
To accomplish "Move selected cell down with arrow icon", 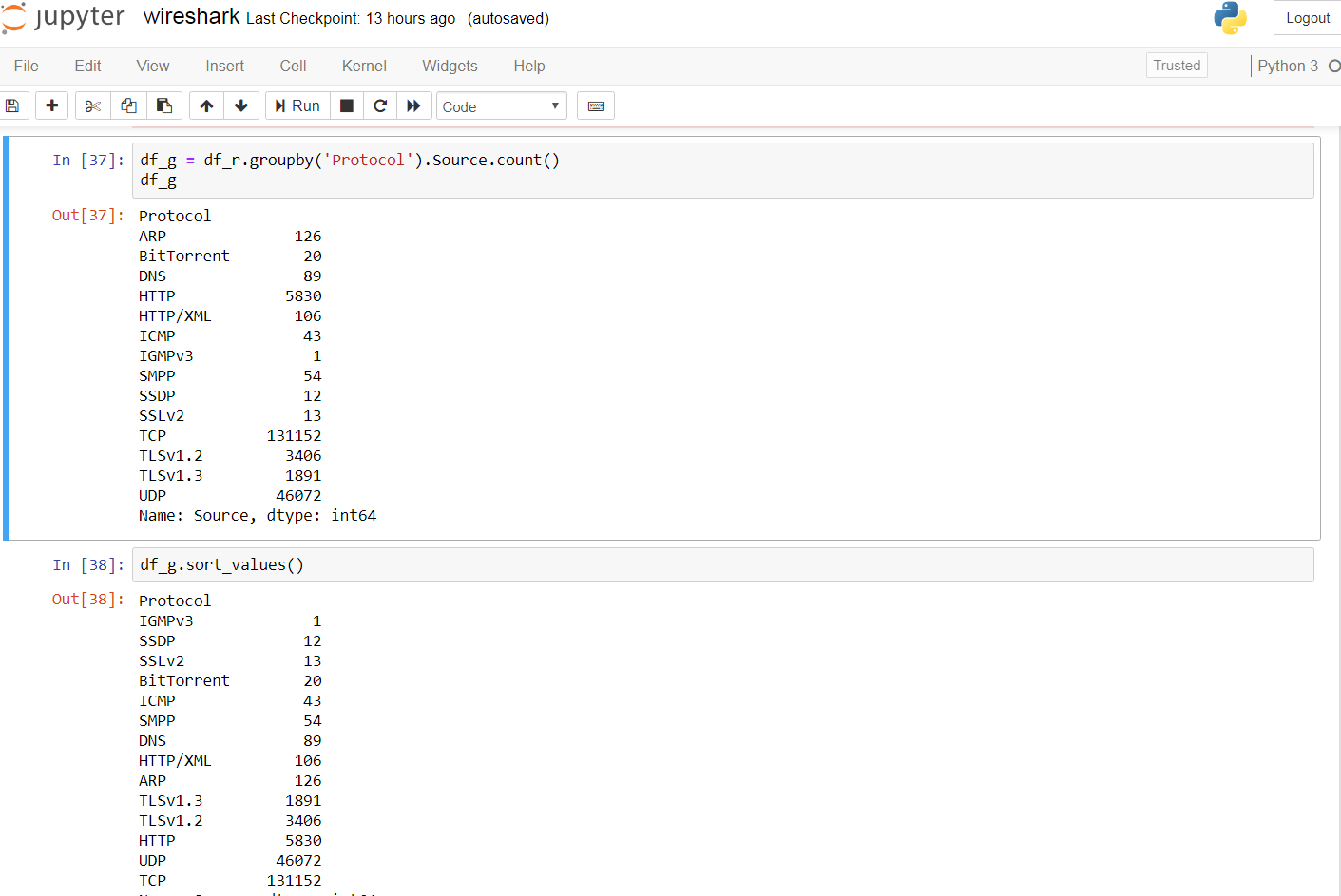I will pyautogui.click(x=241, y=105).
